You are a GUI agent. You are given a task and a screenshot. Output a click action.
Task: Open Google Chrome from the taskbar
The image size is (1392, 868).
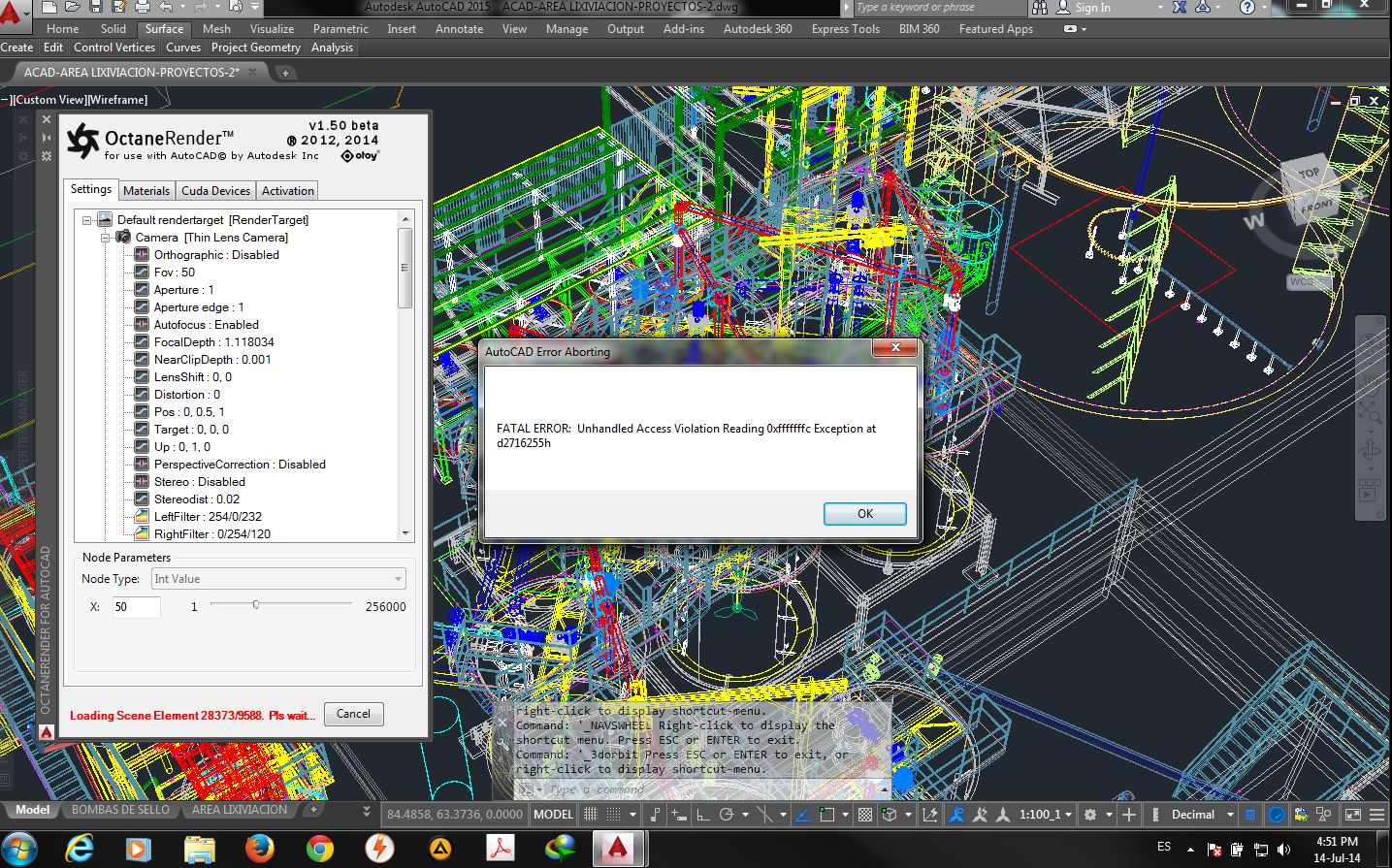coord(319,850)
